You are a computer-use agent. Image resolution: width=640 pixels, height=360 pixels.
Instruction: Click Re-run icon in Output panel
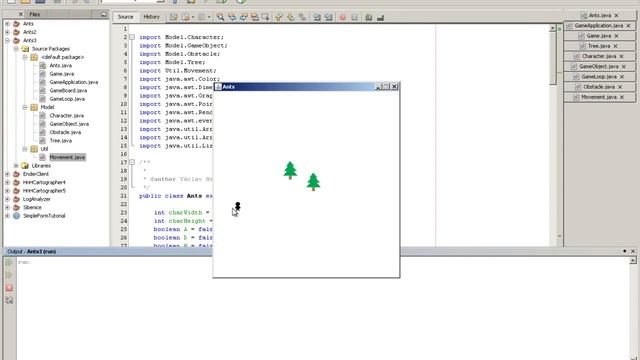point(9,262)
